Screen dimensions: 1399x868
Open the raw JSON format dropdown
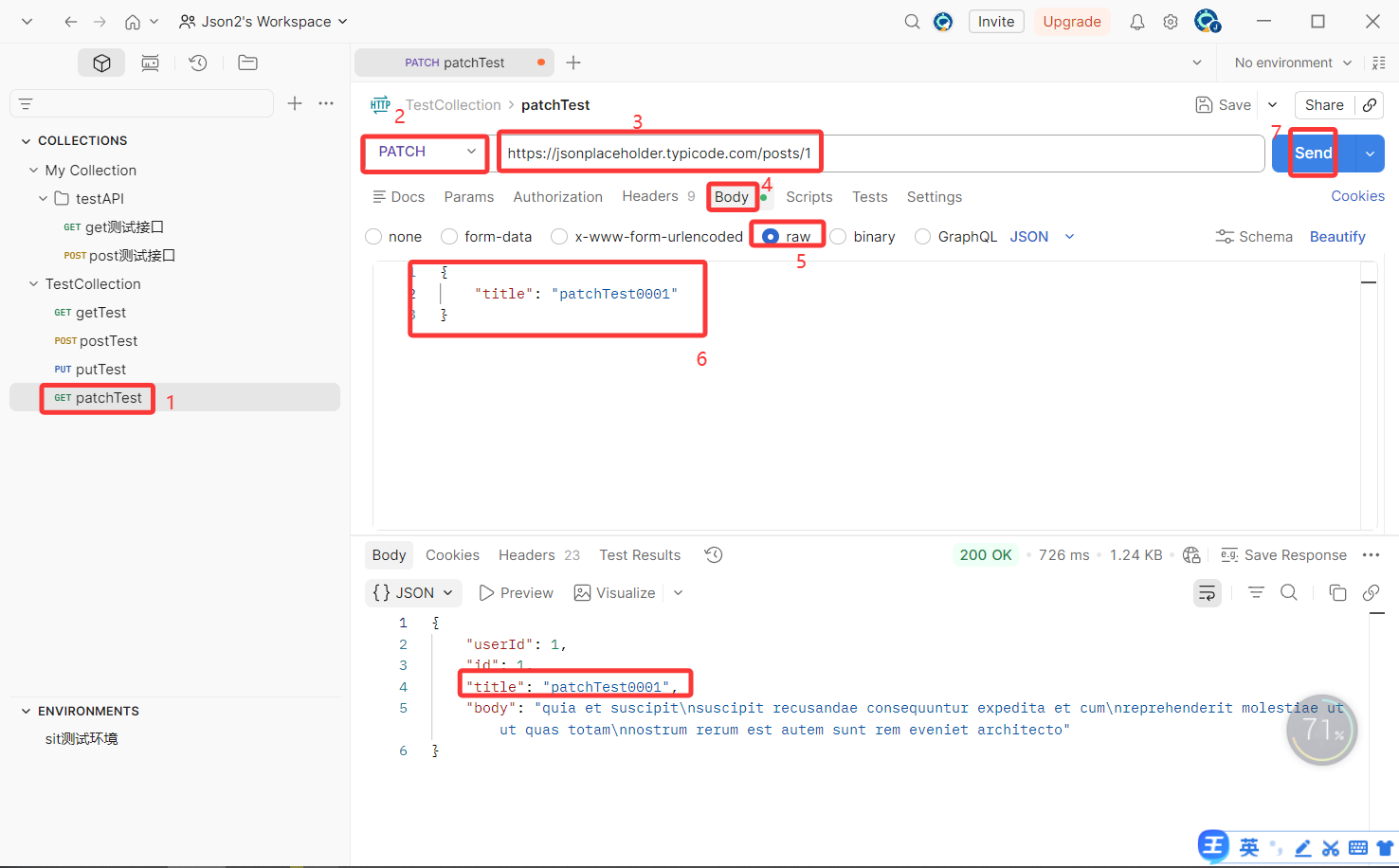pos(1042,237)
